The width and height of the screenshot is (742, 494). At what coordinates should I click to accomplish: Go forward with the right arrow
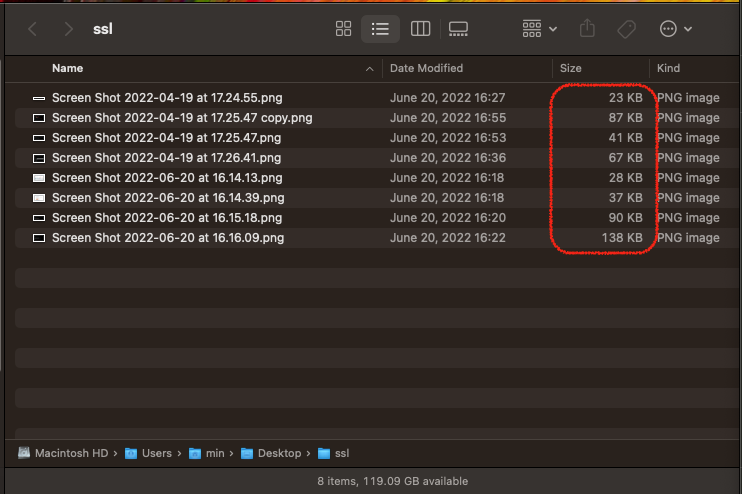(69, 29)
